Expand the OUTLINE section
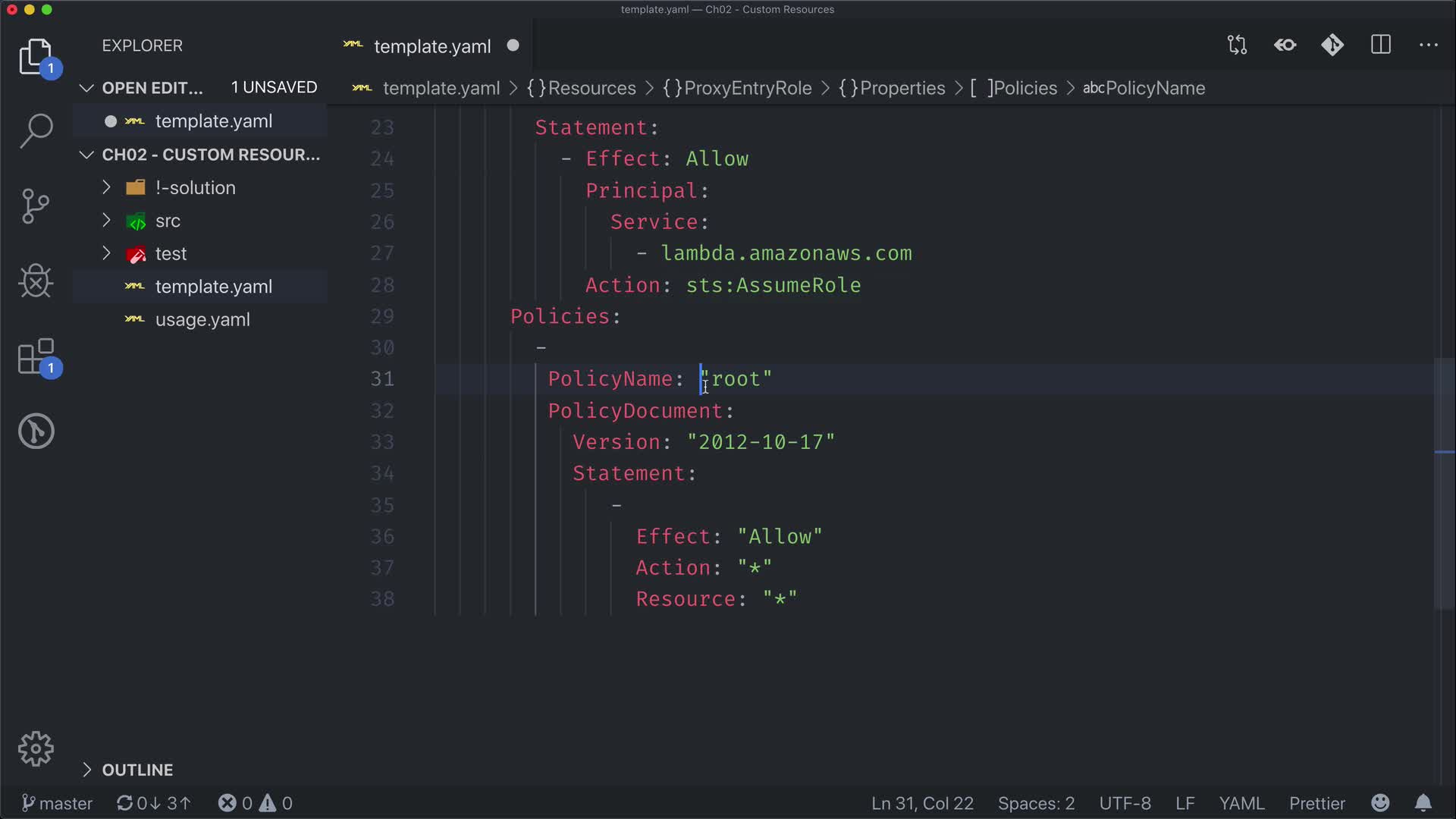 (x=137, y=770)
